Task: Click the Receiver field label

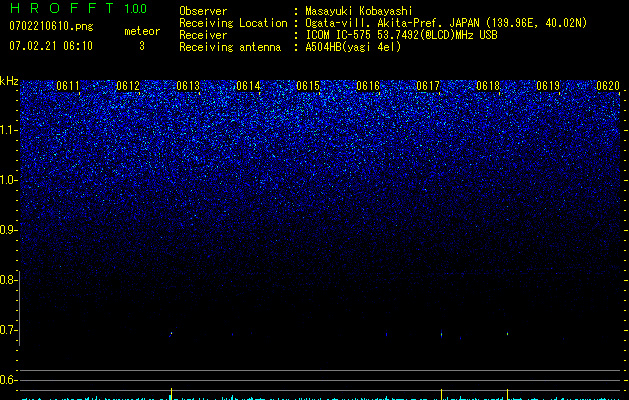Action: (203, 35)
